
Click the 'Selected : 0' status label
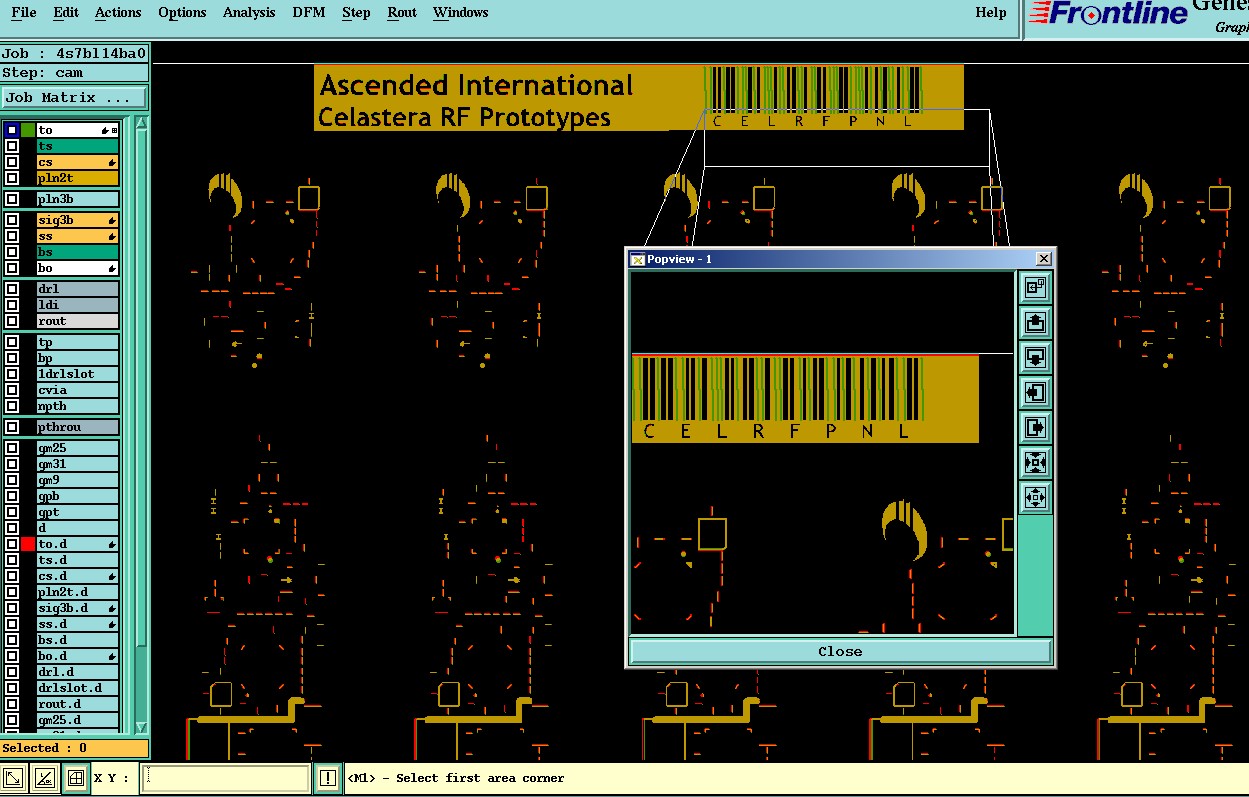coord(74,748)
